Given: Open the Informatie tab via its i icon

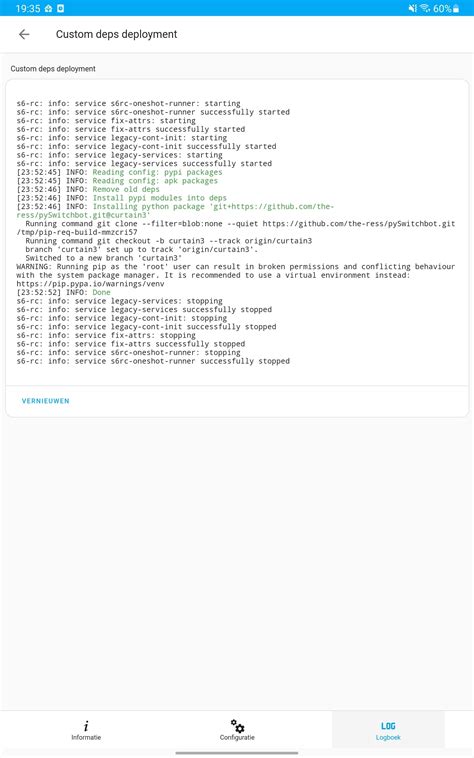Looking at the screenshot, I should (x=86, y=726).
